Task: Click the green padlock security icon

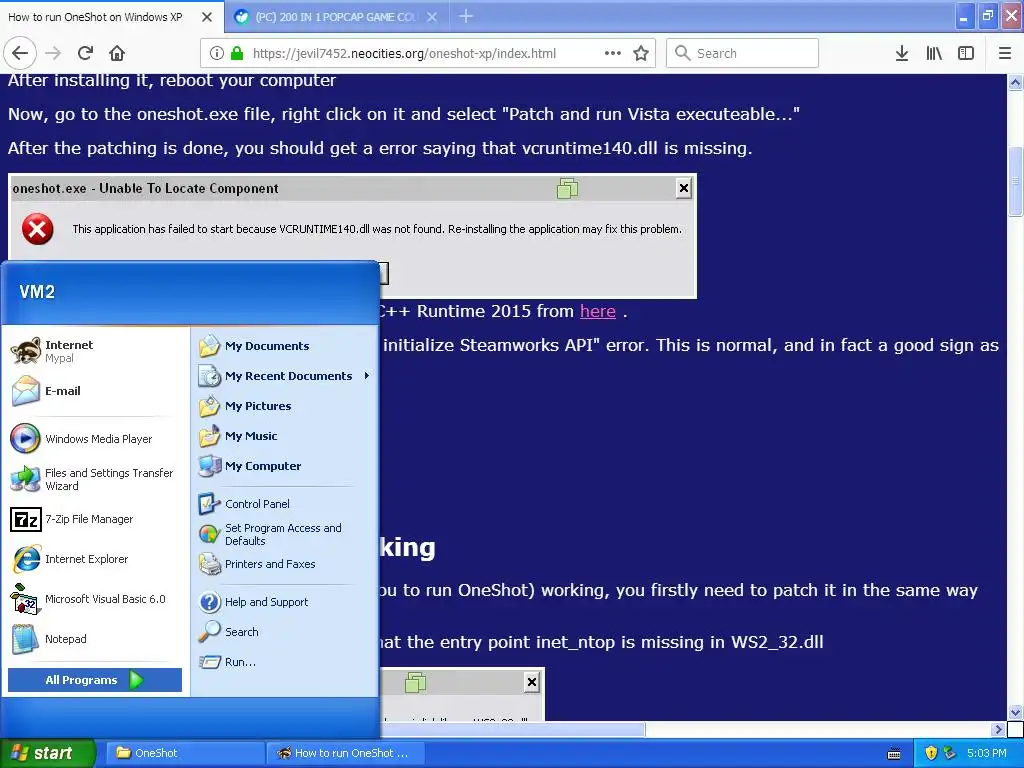Action: (x=237, y=53)
